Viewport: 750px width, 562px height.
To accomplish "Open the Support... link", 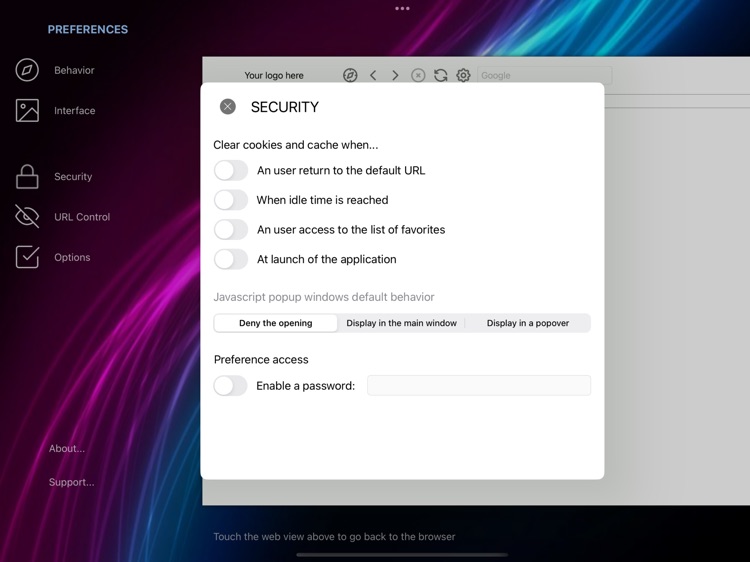I will [x=71, y=482].
